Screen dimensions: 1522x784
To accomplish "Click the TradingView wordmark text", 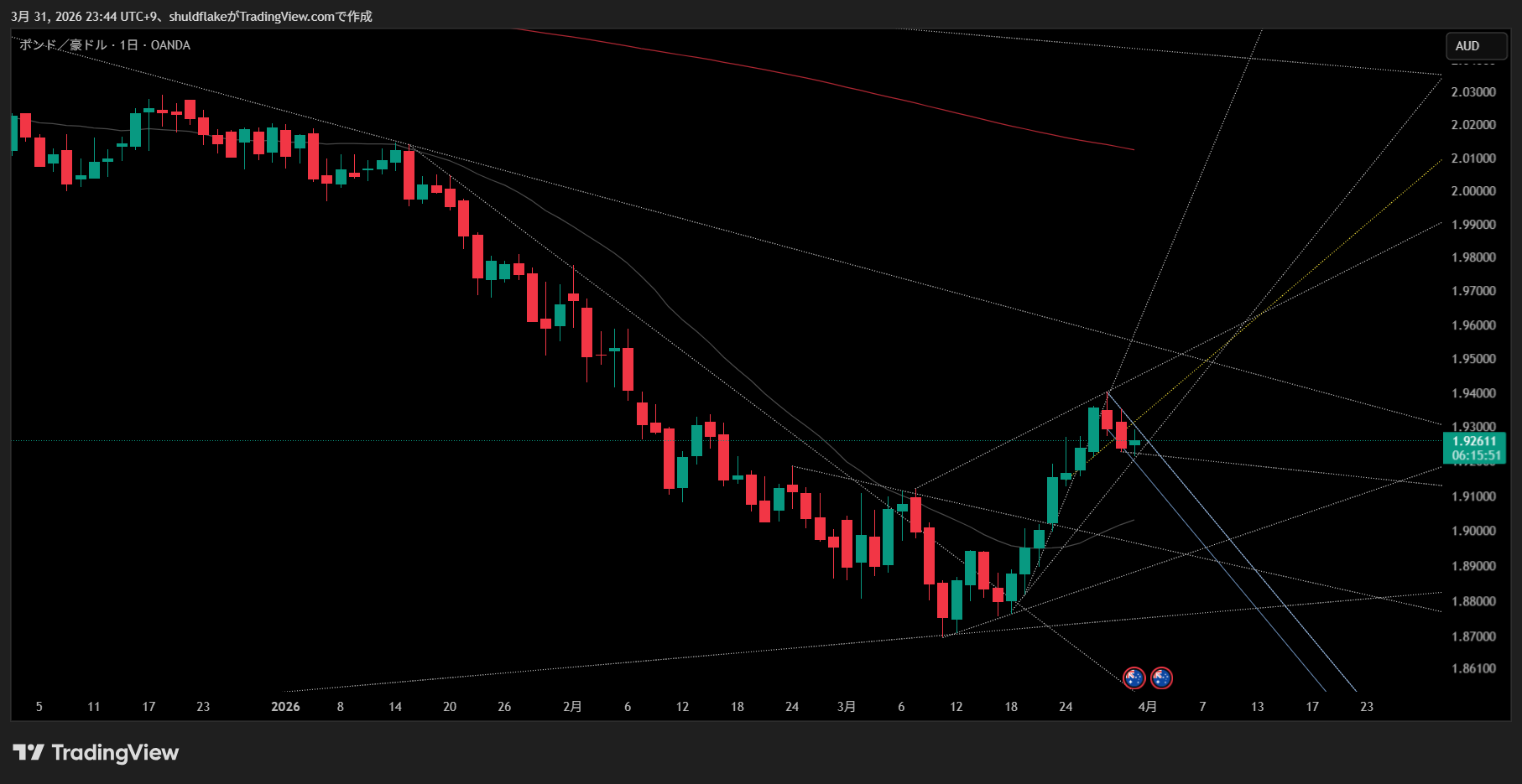I will (x=115, y=752).
